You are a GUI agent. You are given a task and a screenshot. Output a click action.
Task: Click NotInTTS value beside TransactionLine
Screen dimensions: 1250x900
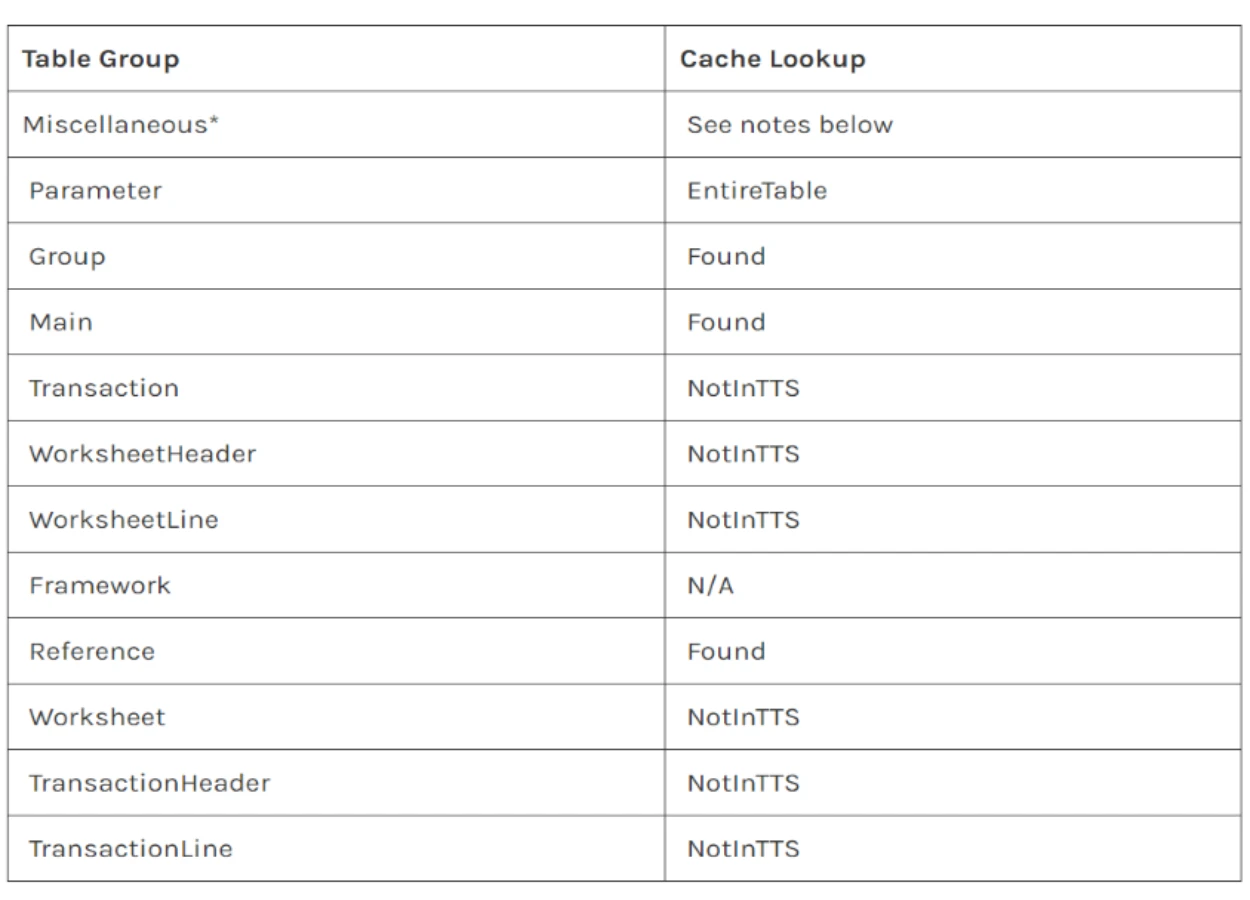[x=742, y=849]
